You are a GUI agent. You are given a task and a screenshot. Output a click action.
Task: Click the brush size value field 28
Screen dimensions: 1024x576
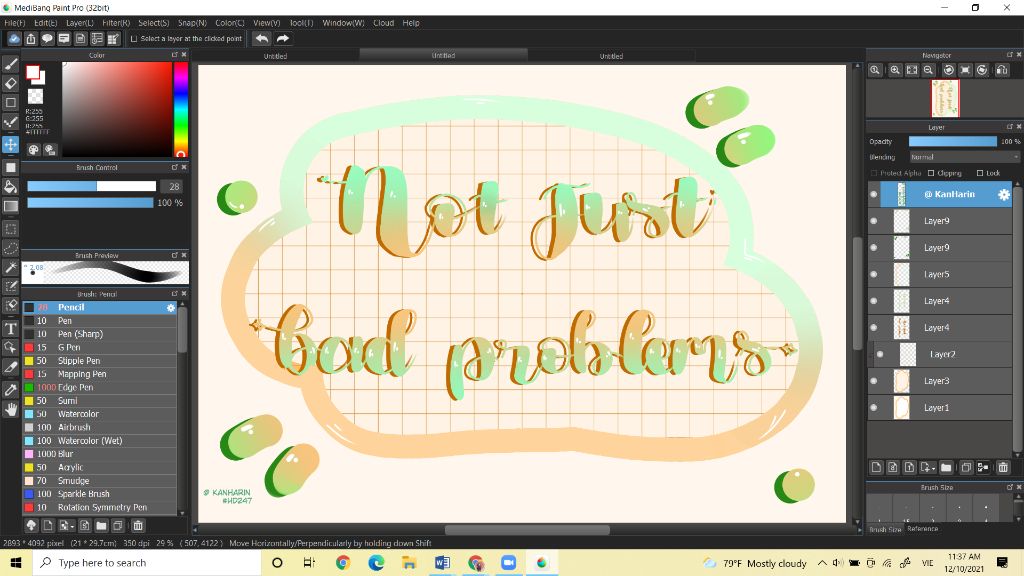173,186
